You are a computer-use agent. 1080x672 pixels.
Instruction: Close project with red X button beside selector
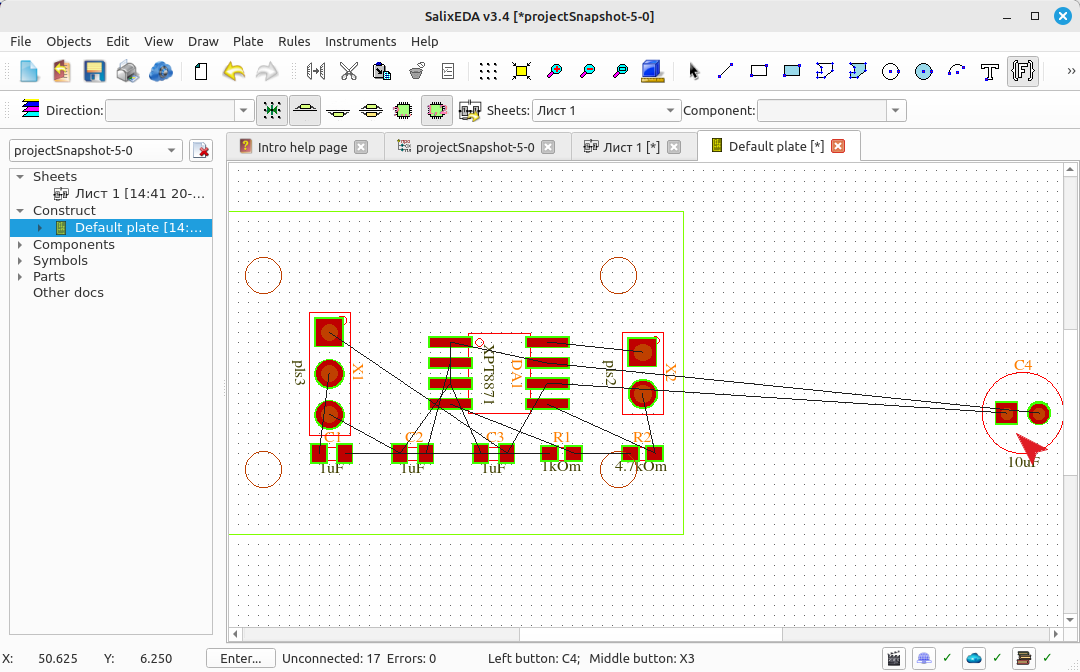pyautogui.click(x=201, y=150)
